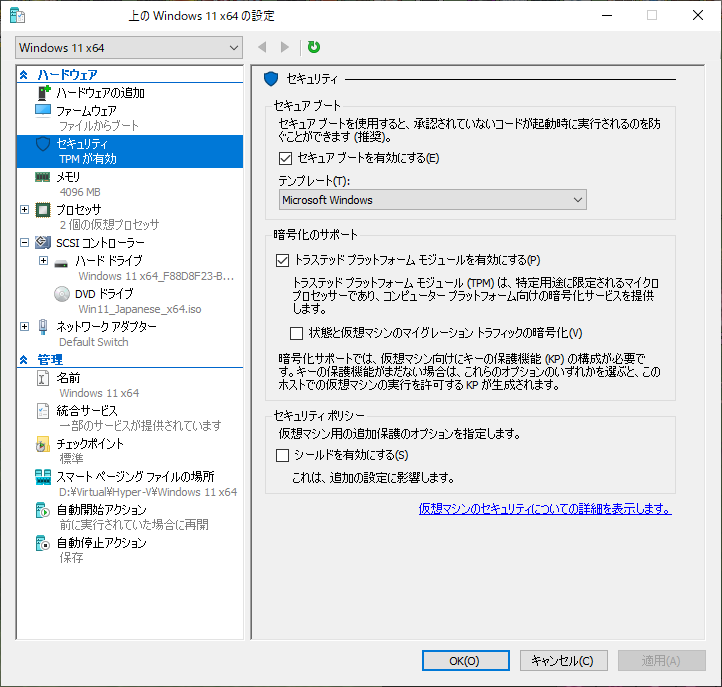Click the スマート ページング ファイルの場所 icon
This screenshot has height=687, width=722.
click(43, 477)
